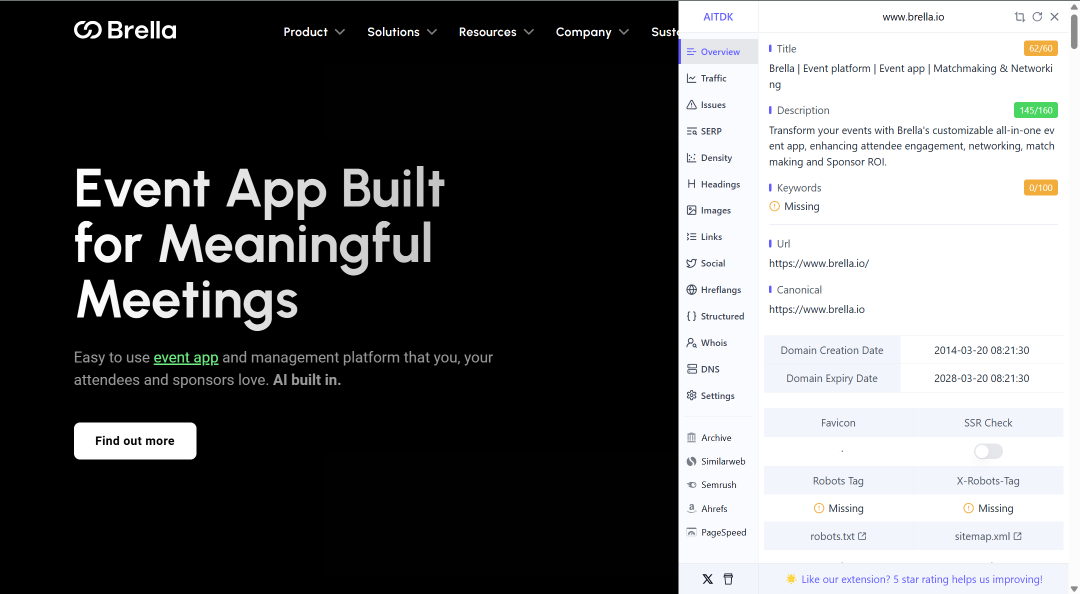Open the robots.txt link

coord(838,536)
